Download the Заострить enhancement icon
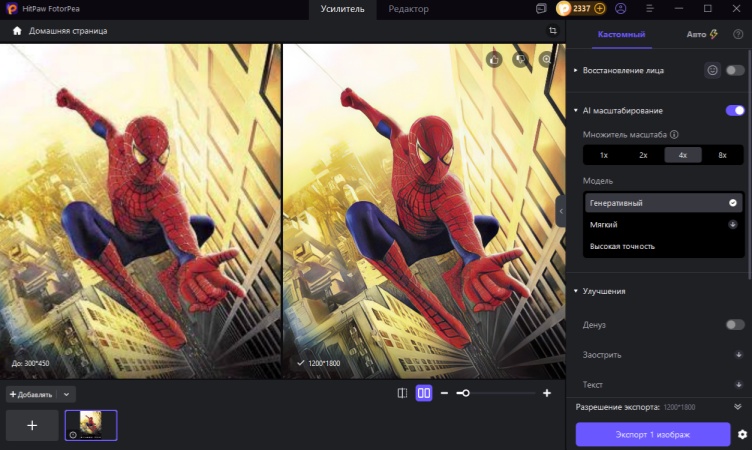The height and width of the screenshot is (450, 752). (739, 355)
